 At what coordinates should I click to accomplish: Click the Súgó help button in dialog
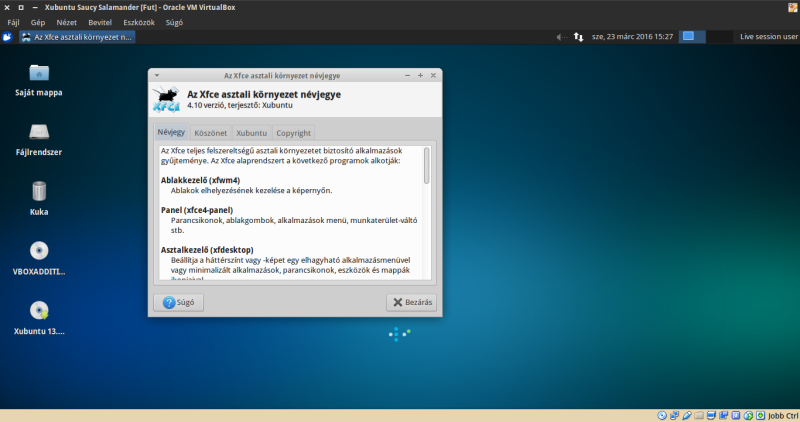click(179, 303)
